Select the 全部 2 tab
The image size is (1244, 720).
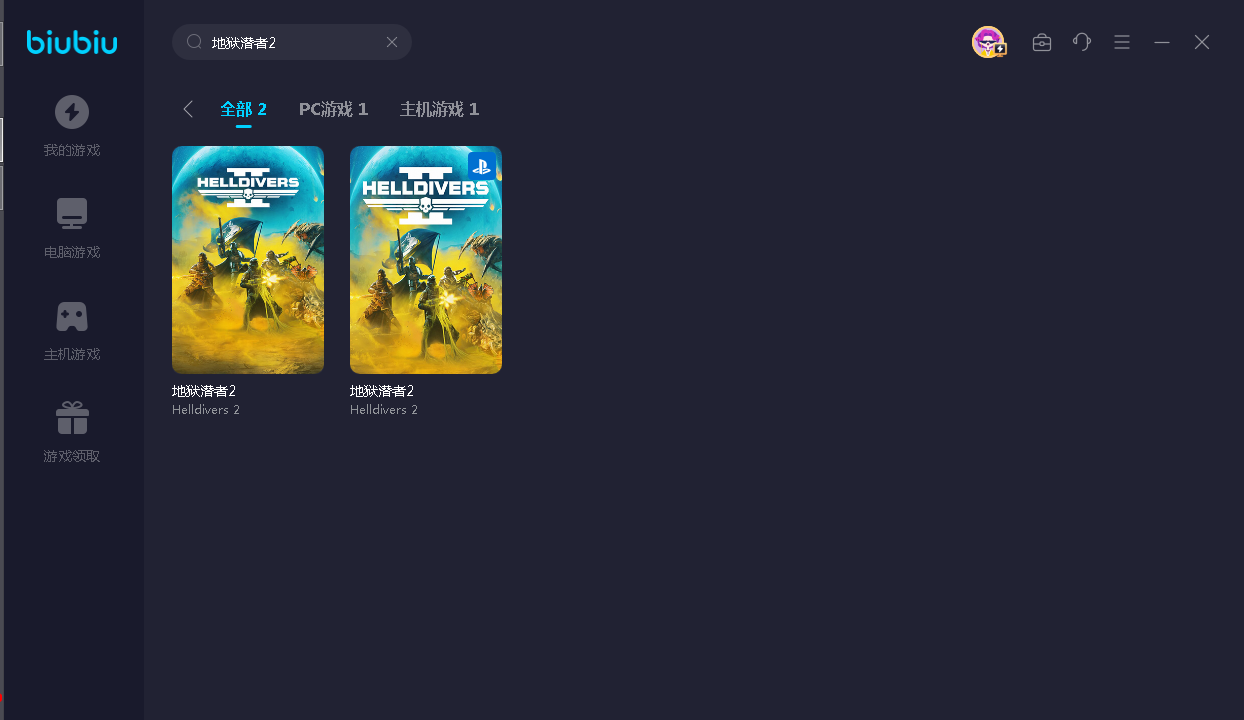(243, 109)
